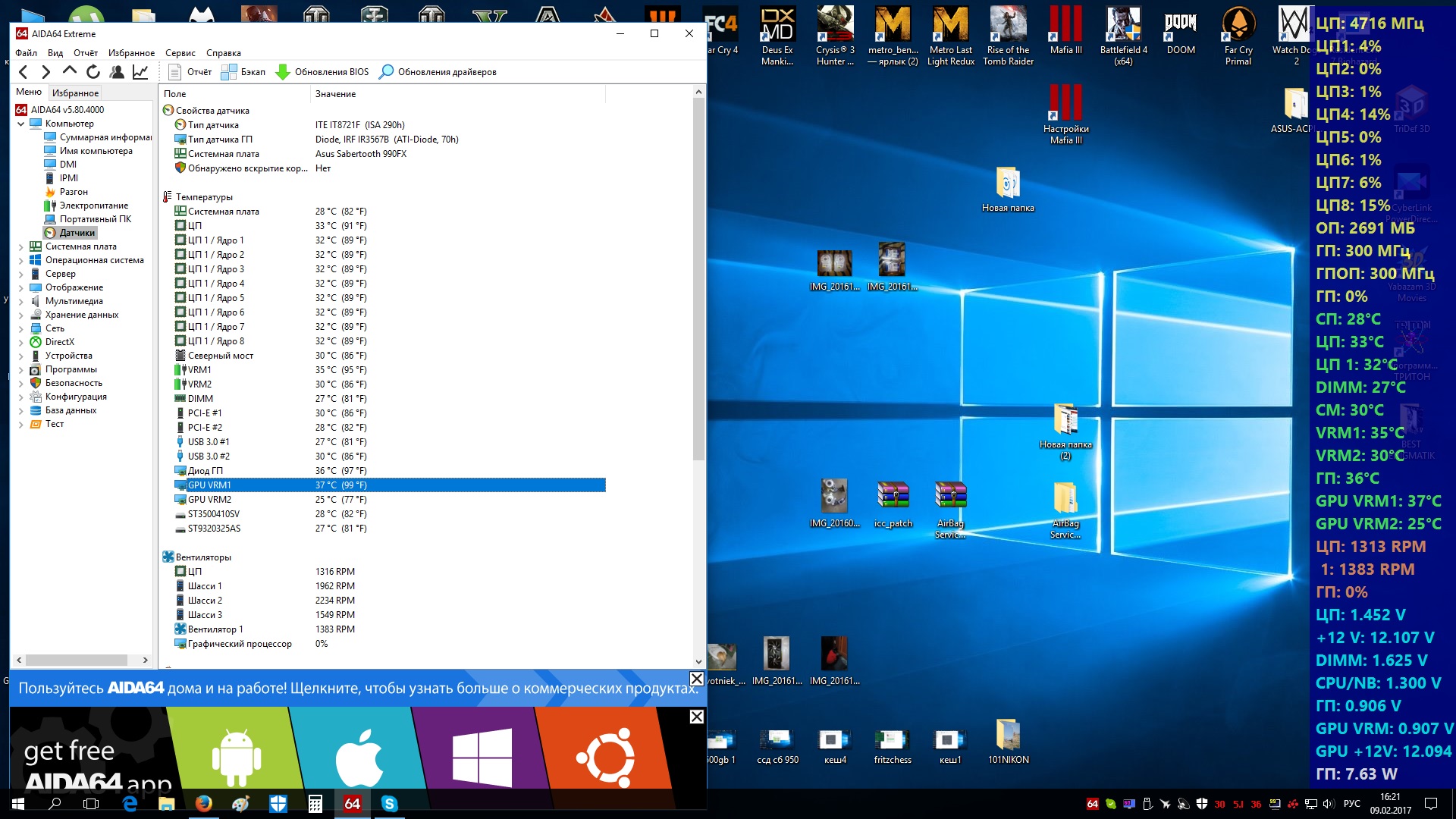Open the user/favorites toolbar icon

pyautogui.click(x=117, y=72)
